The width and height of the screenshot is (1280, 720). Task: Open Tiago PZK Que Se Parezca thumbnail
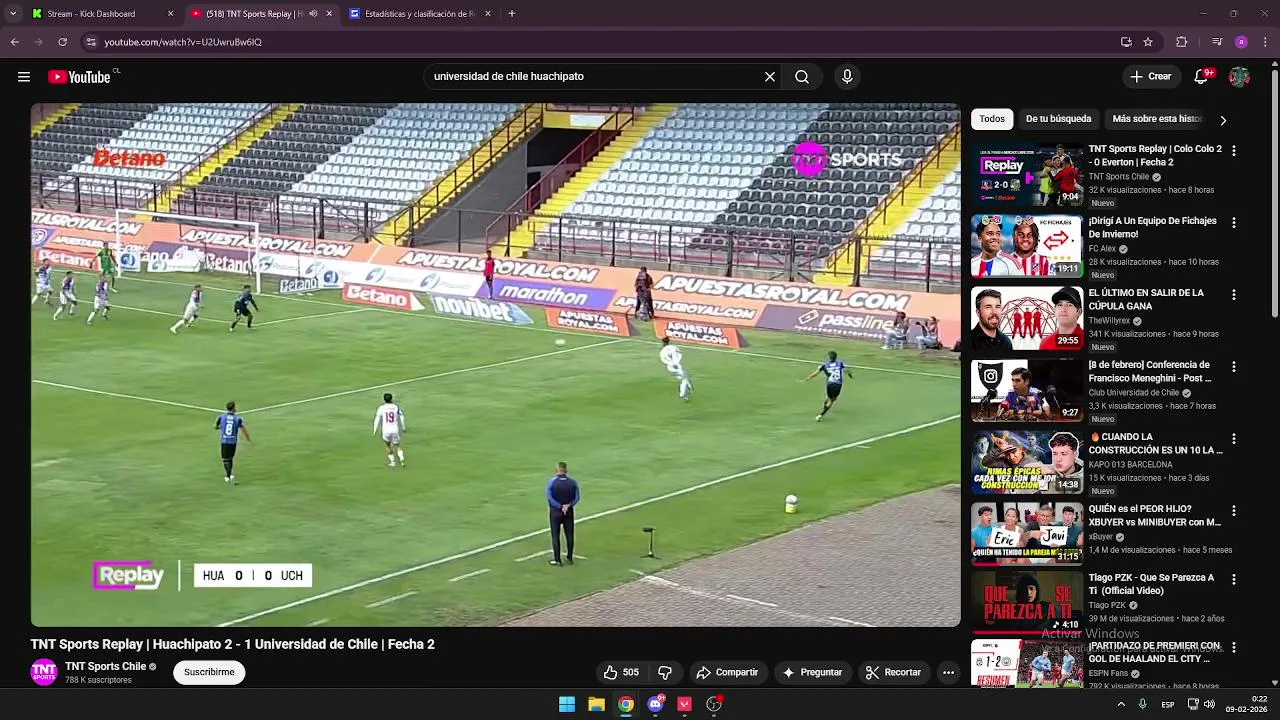(x=1027, y=603)
